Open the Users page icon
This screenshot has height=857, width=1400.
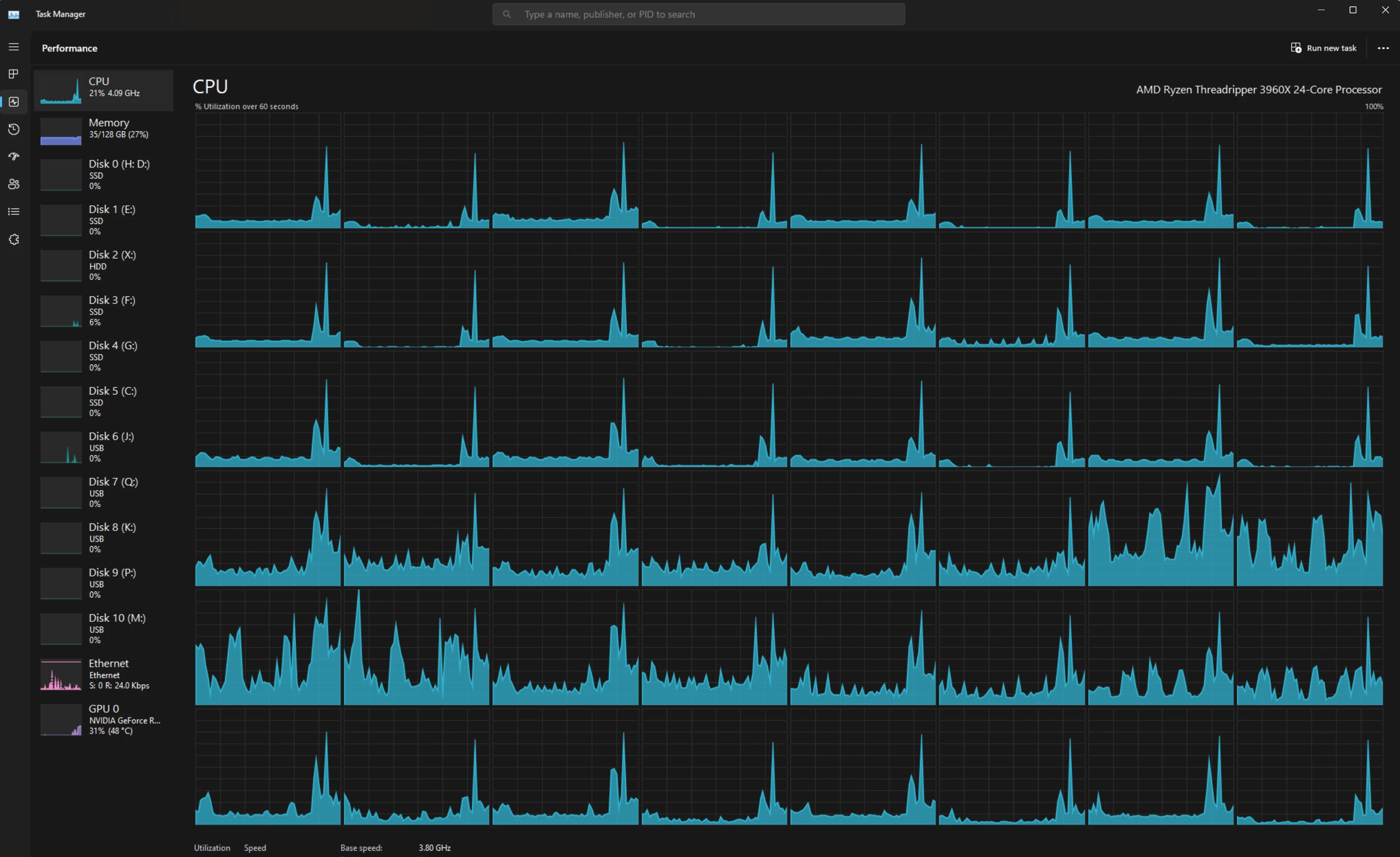tap(14, 184)
